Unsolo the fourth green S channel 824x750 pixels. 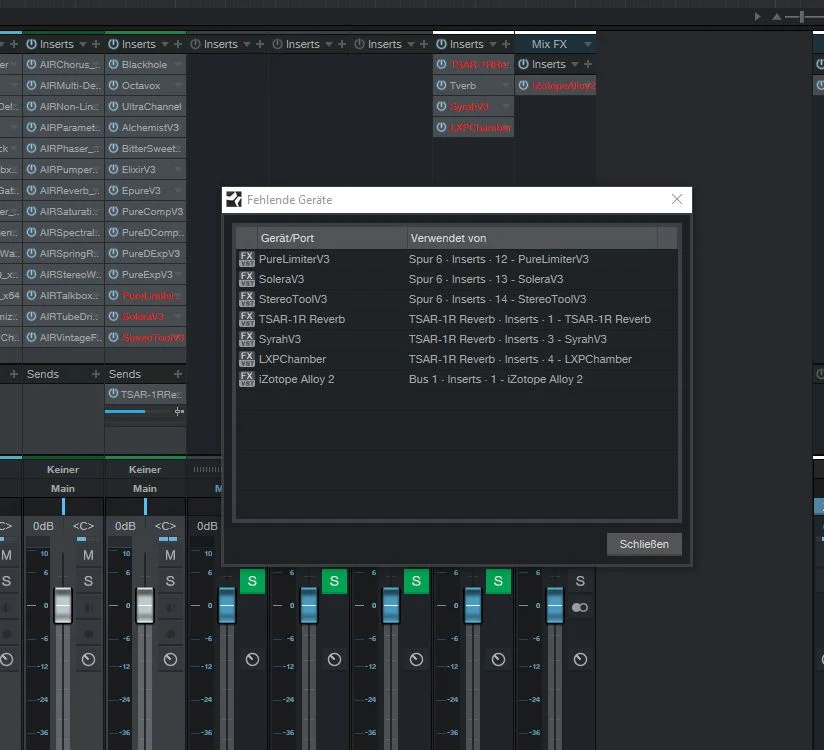pyautogui.click(x=498, y=581)
